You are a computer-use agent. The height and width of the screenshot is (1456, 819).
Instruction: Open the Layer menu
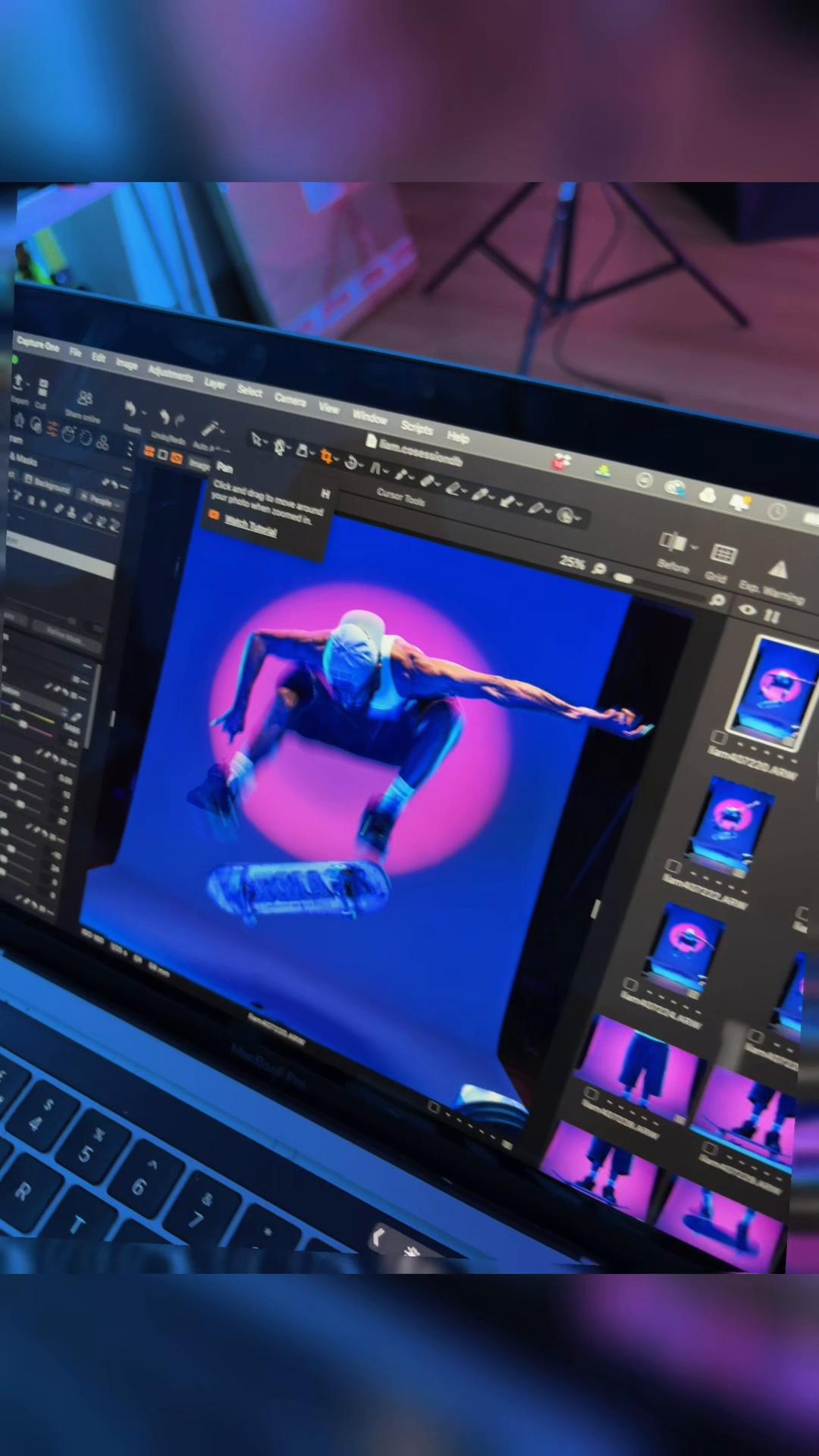(215, 384)
